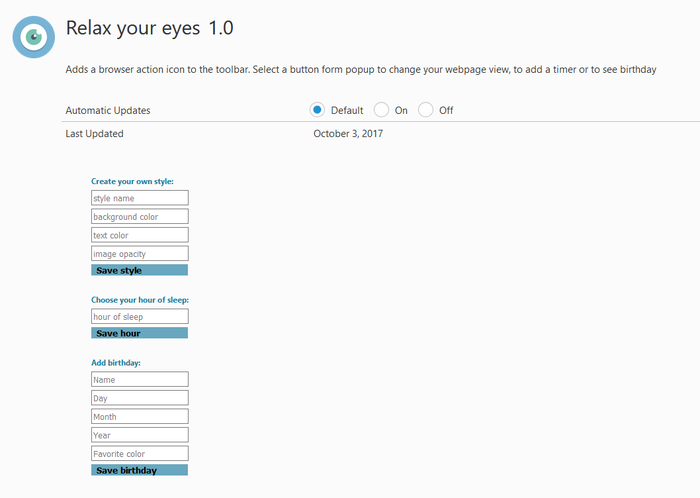Set Automatic Updates to Off
Image resolution: width=700 pixels, height=498 pixels.
(426, 110)
